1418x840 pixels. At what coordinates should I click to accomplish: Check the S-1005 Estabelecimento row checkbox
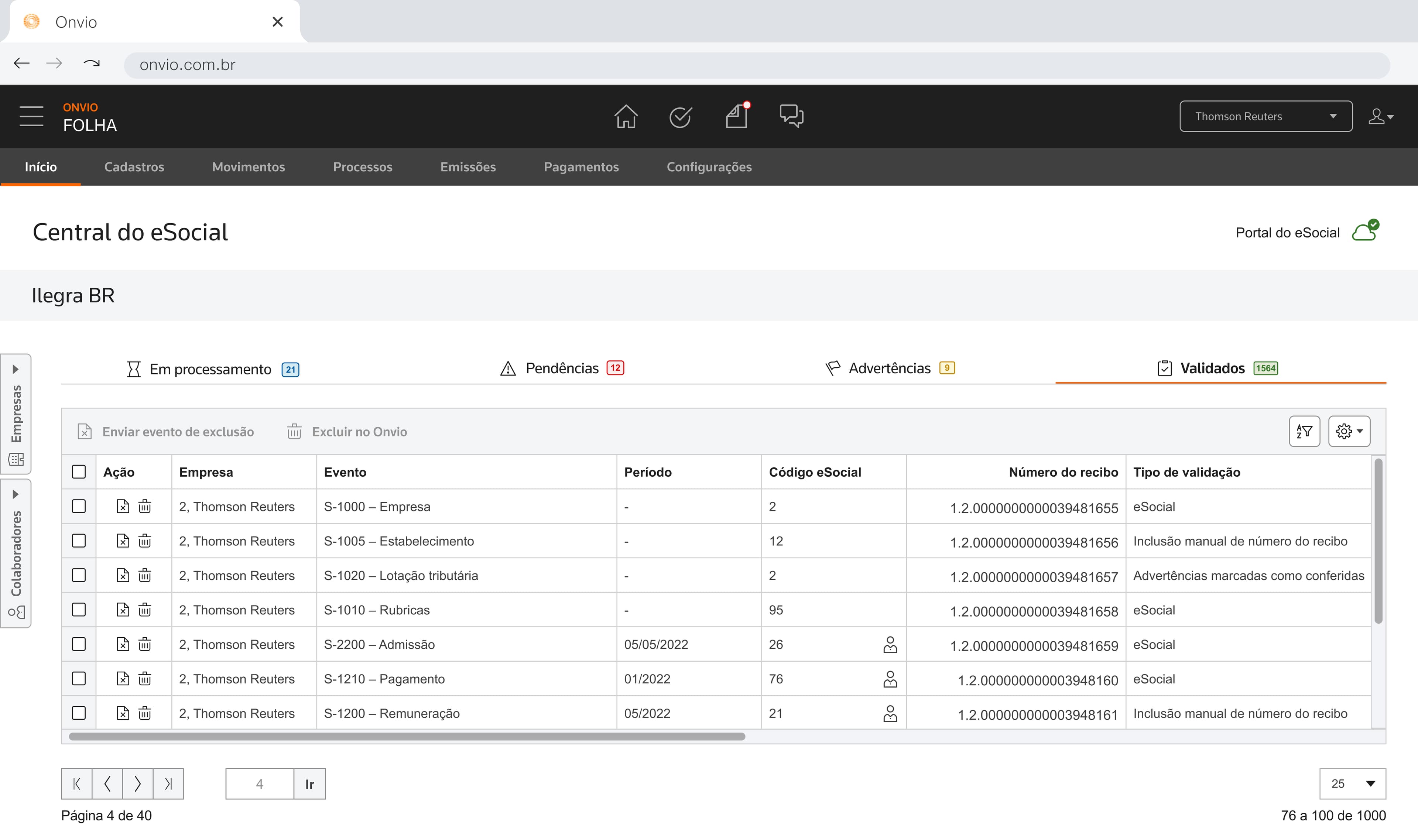click(x=79, y=541)
